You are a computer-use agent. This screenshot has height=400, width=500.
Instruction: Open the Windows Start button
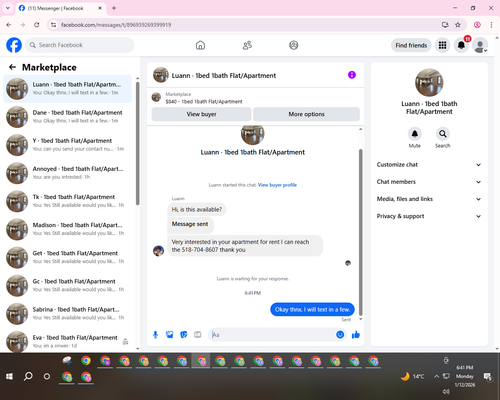(x=9, y=376)
